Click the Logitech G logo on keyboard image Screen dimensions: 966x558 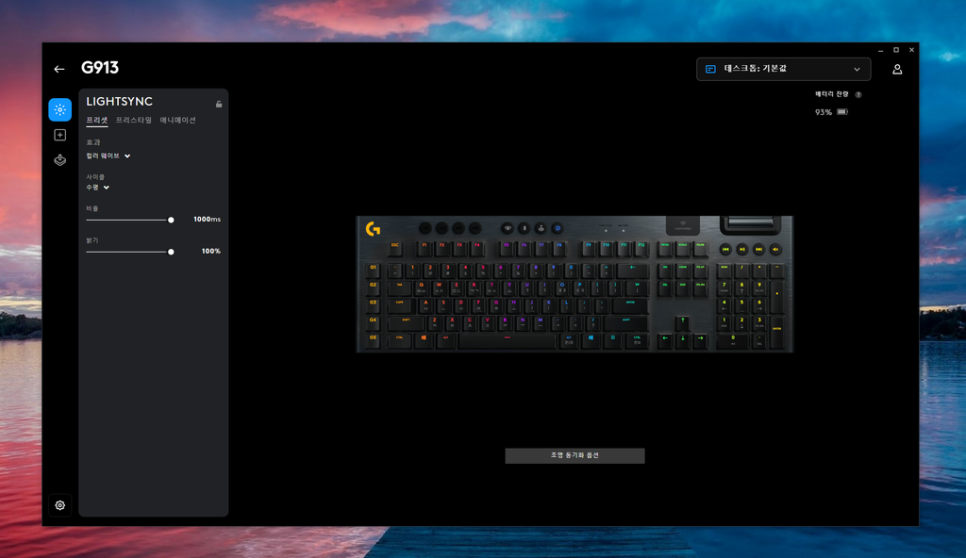coord(373,228)
